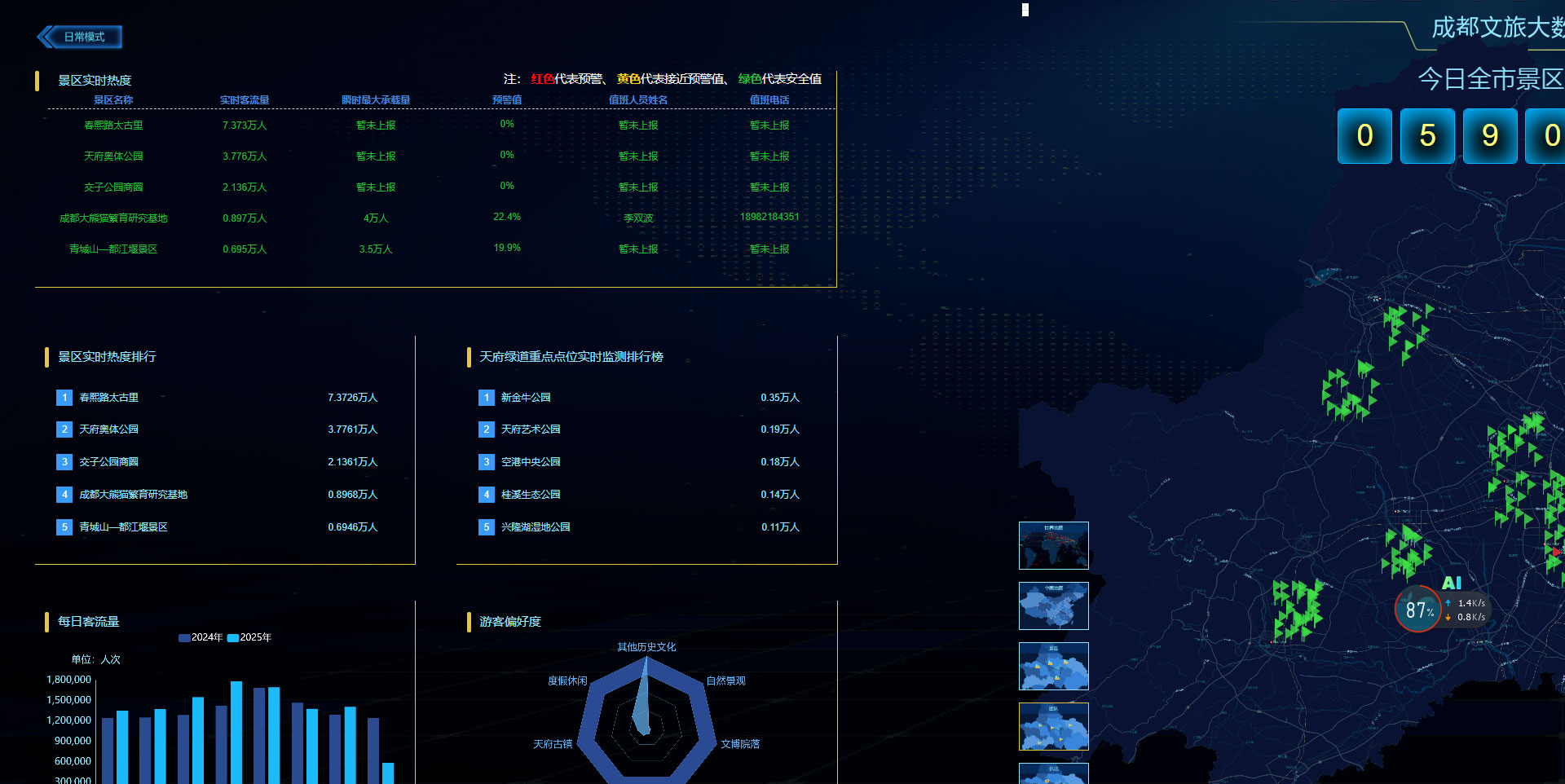Open the 景区 layer thumbnail

tap(1053, 666)
